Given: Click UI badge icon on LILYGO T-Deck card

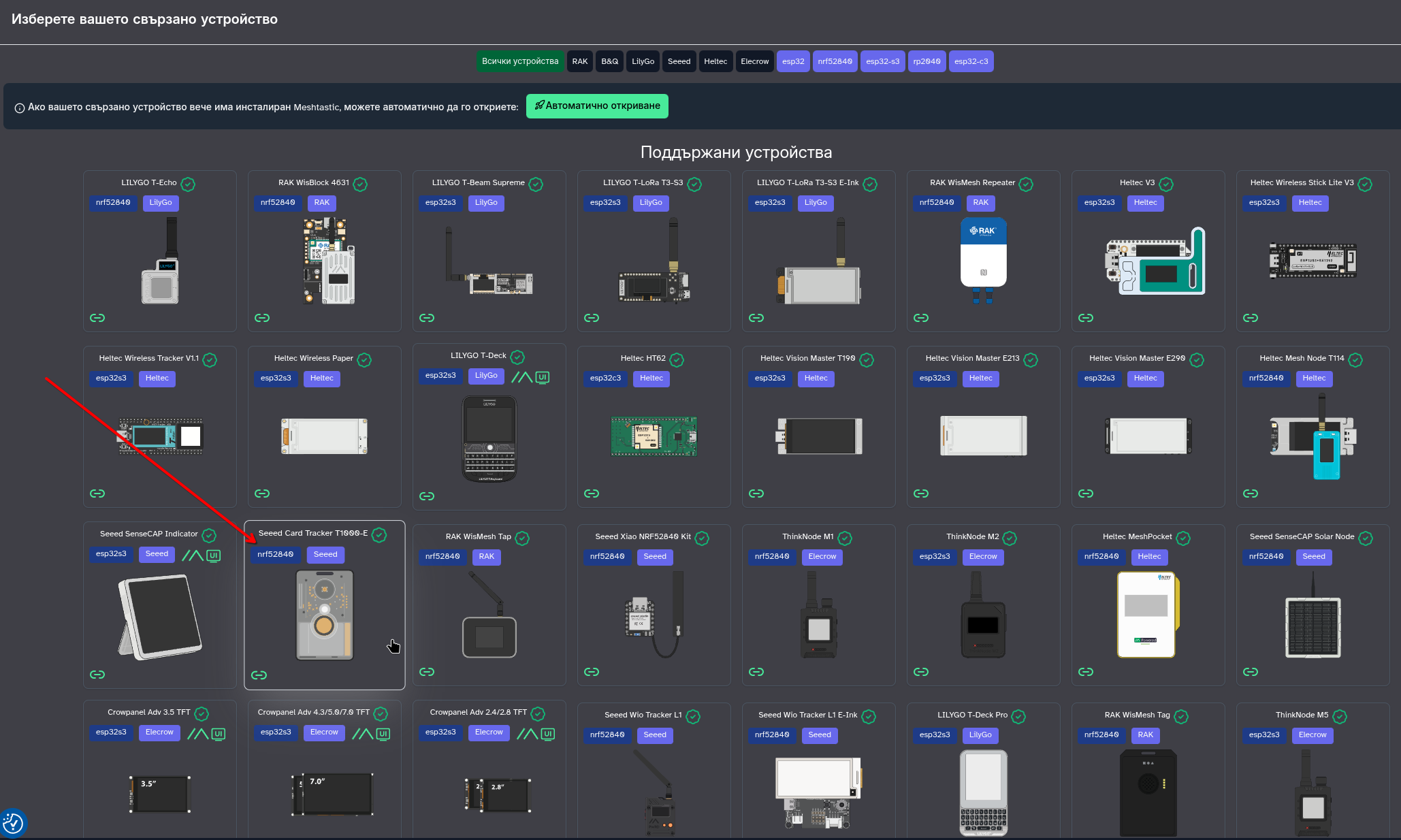Looking at the screenshot, I should (x=542, y=377).
